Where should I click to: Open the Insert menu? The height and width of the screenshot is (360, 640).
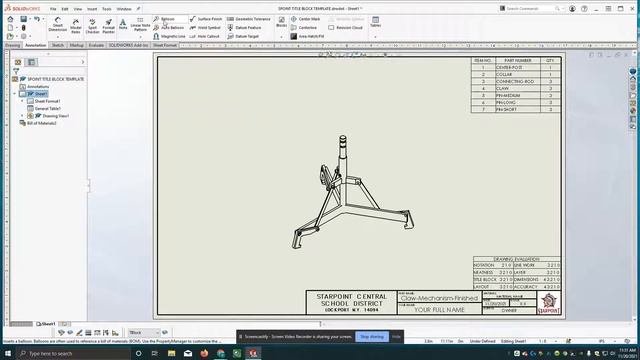[92, 9]
